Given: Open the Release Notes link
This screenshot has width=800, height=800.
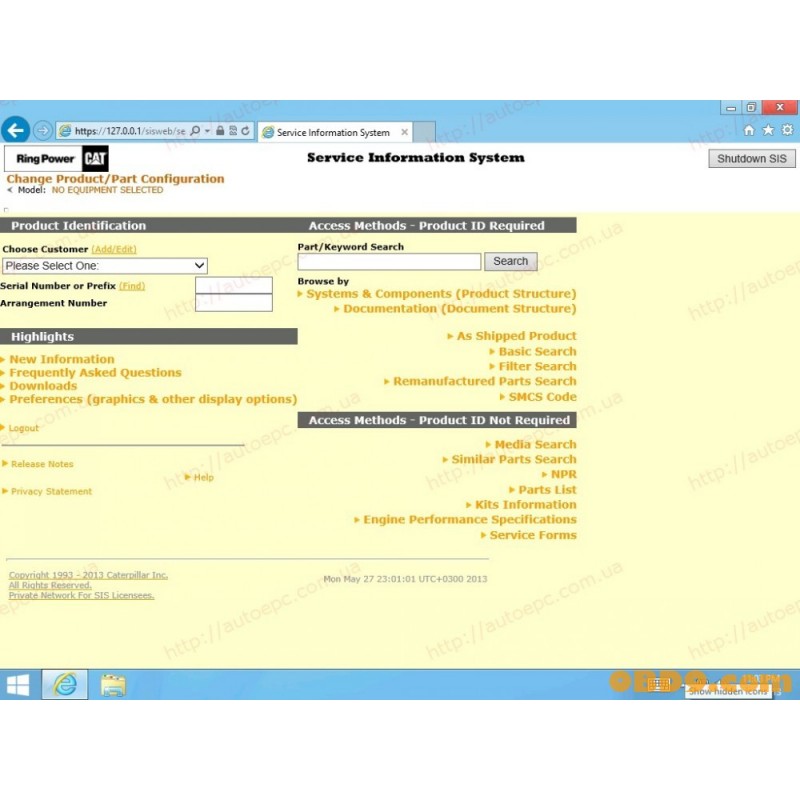Looking at the screenshot, I should click(x=42, y=464).
